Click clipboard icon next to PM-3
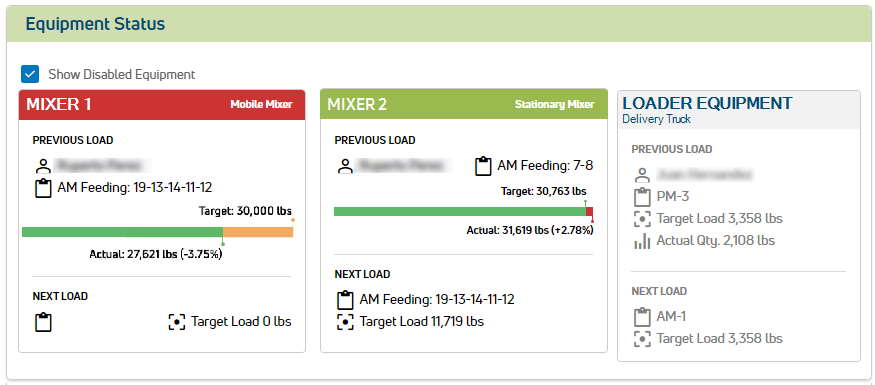Viewport: 875px width, 385px height. (x=643, y=197)
